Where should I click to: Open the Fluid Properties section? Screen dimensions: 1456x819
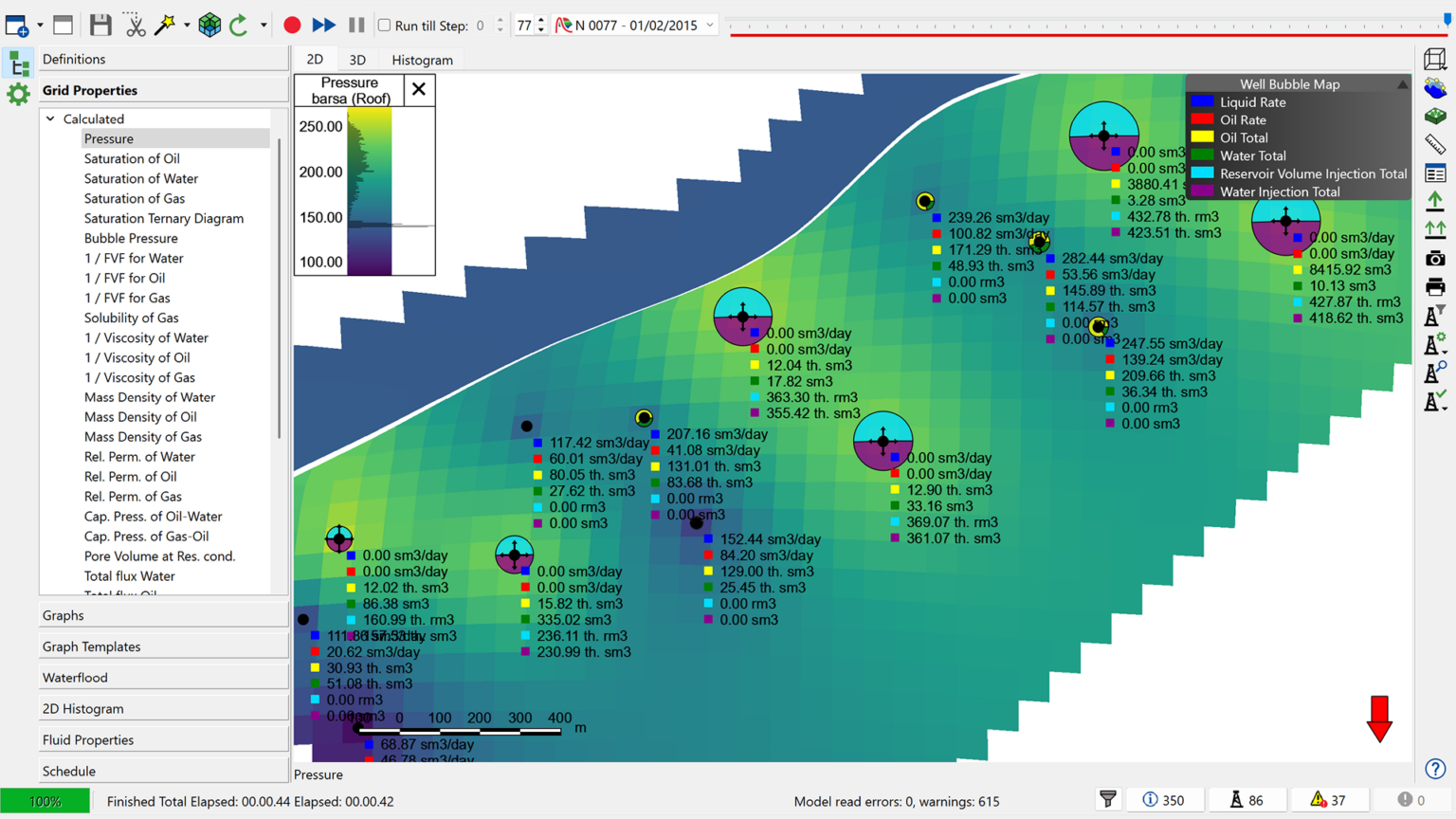tap(88, 740)
